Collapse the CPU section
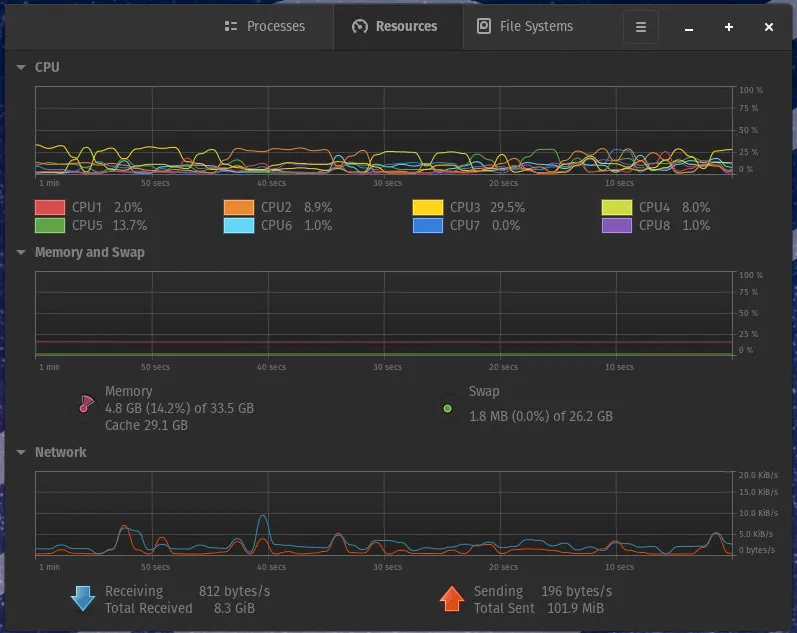Image resolution: width=797 pixels, height=633 pixels. coord(21,67)
